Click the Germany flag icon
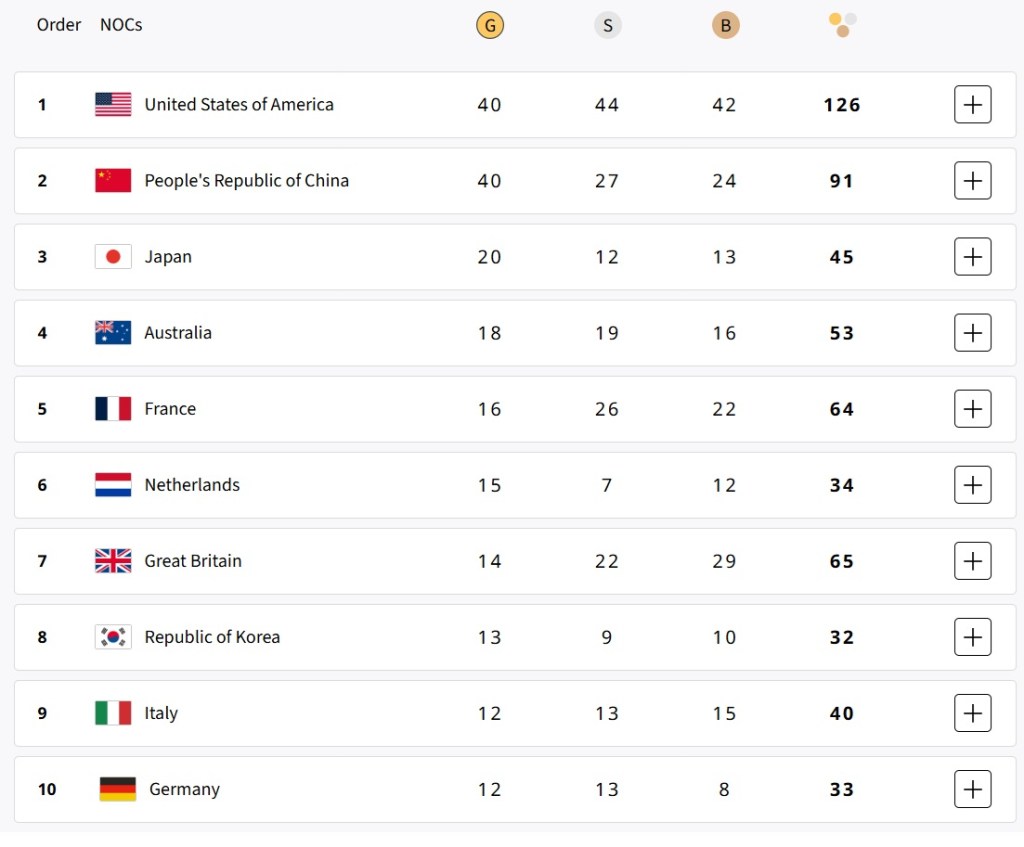The width and height of the screenshot is (1024, 847). (x=118, y=789)
